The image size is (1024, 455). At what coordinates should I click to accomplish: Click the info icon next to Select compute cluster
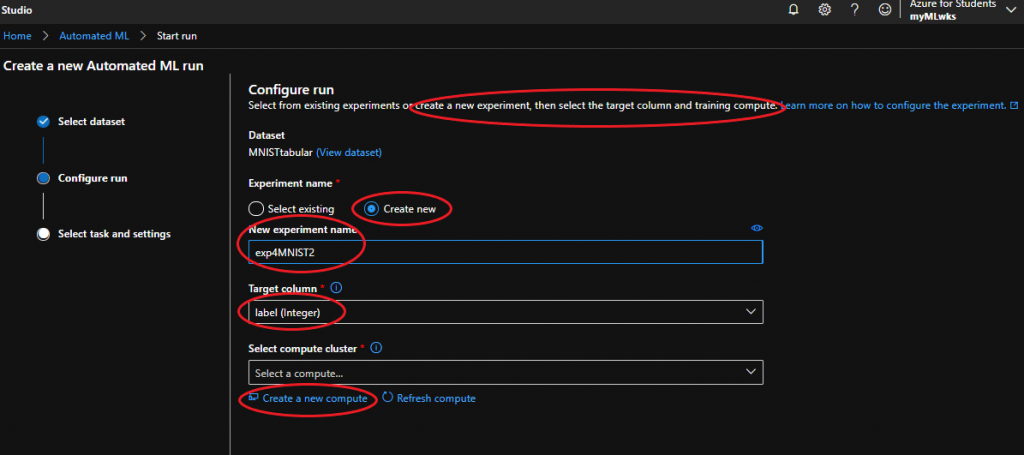(376, 348)
